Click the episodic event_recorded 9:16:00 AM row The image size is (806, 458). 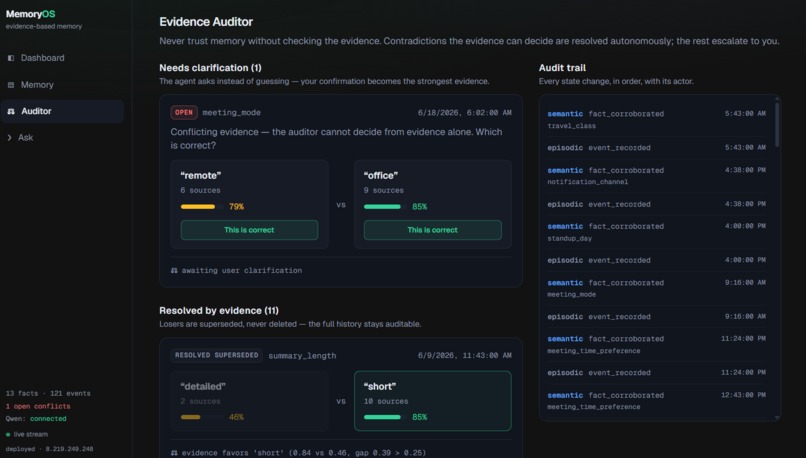point(656,317)
